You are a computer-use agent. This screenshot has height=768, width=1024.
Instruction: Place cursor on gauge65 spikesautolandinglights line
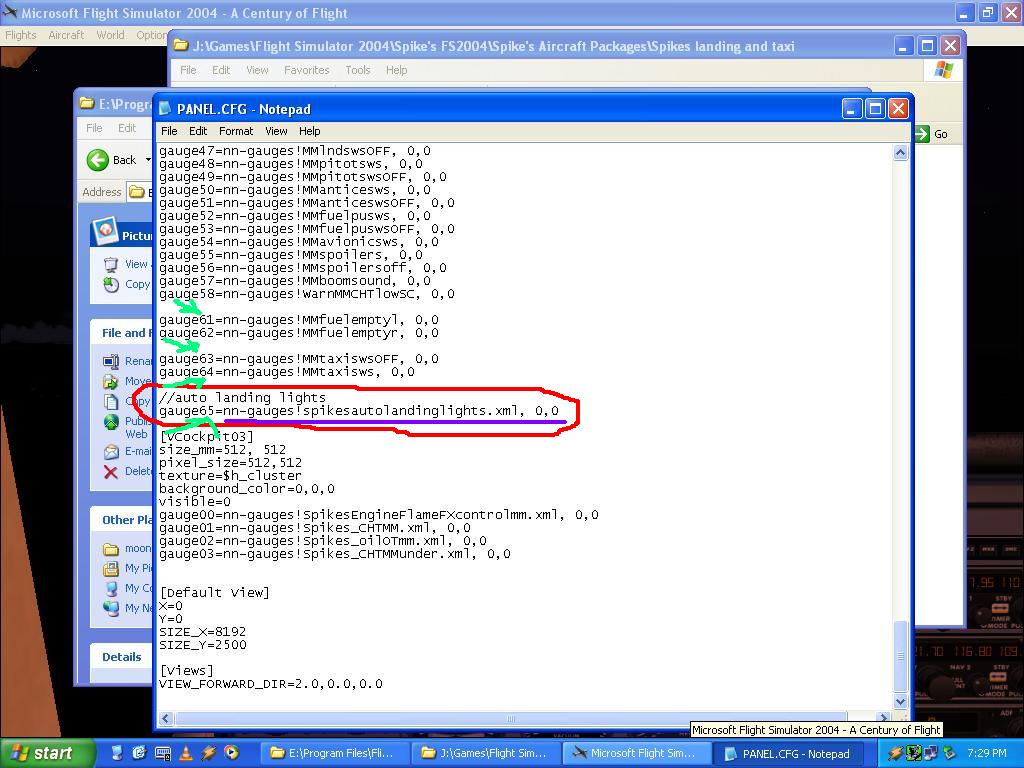358,411
